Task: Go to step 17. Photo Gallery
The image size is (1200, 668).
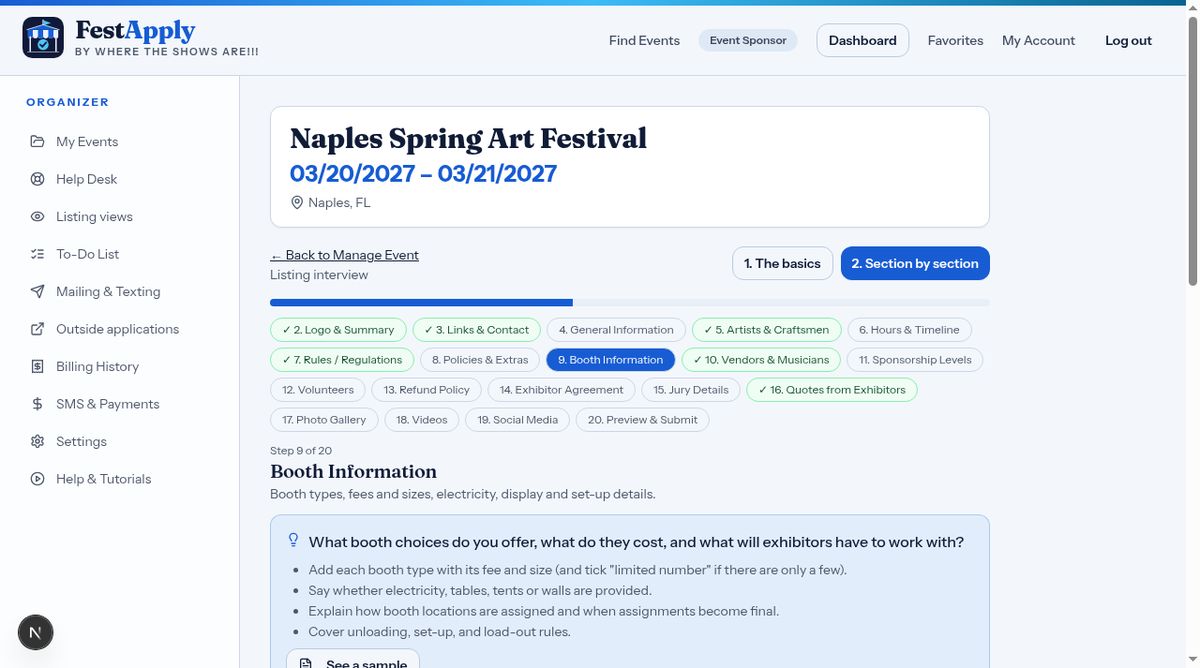Action: click(324, 420)
